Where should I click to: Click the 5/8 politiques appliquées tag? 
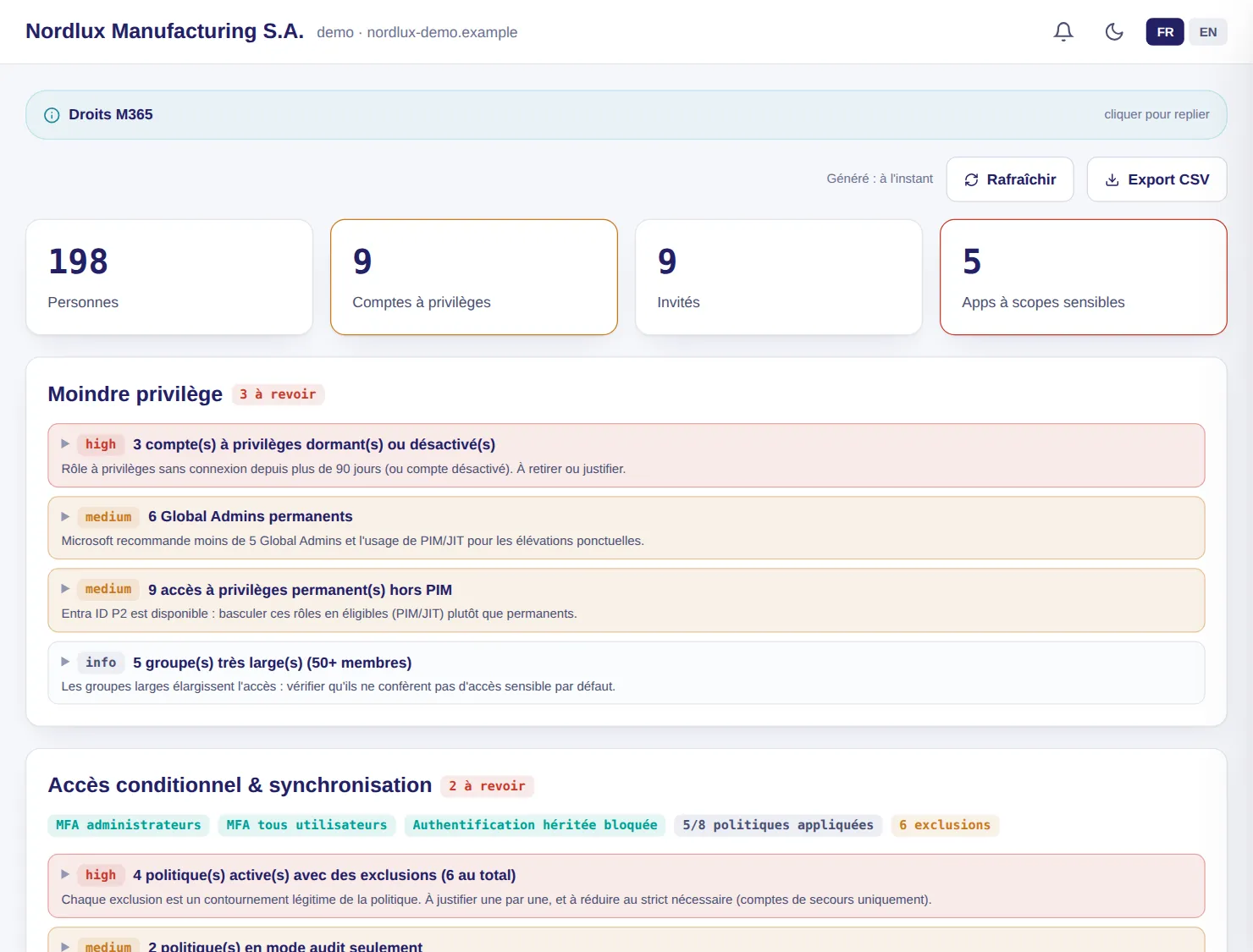[x=778, y=825]
